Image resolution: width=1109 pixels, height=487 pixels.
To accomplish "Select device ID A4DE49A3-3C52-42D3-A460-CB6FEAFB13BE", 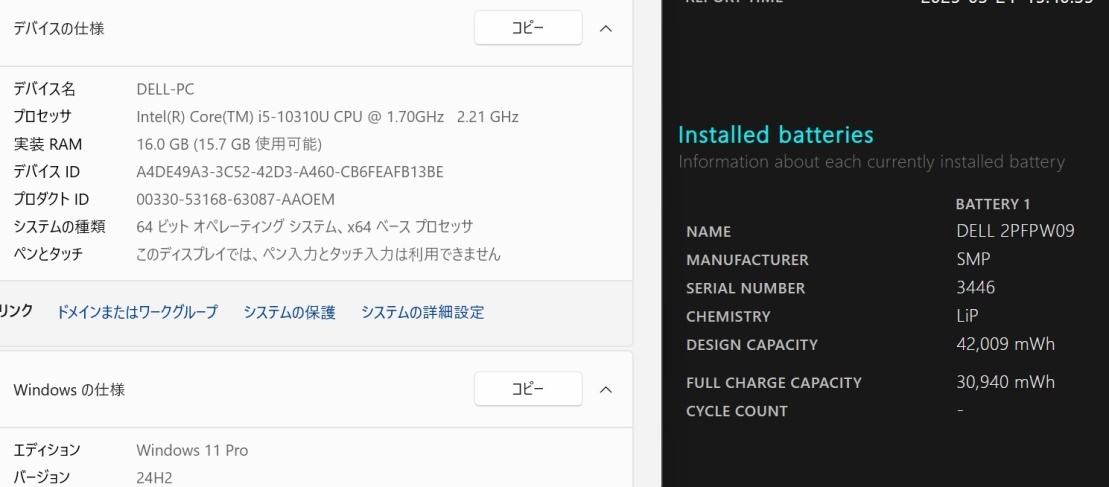I will click(290, 172).
